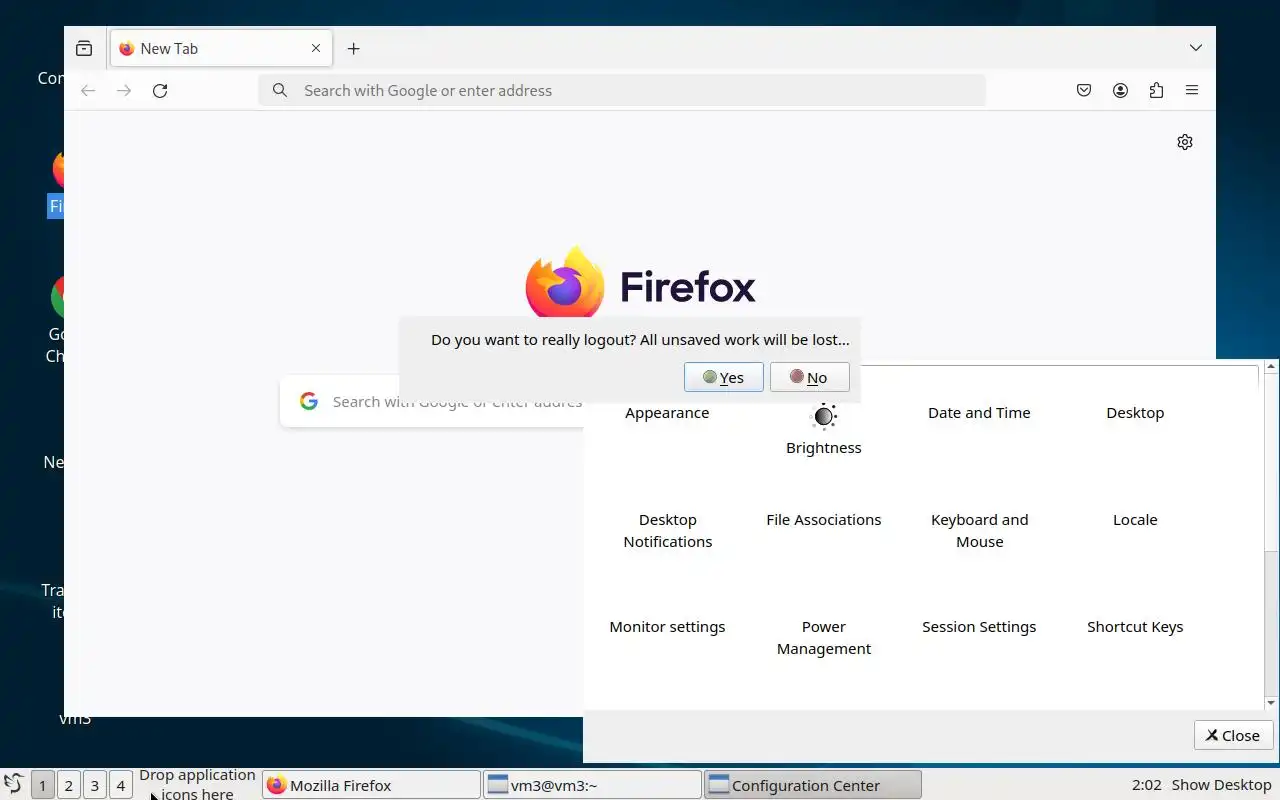Expand the list all tabs dropdown
Viewport: 1280px width, 800px height.
point(1196,48)
